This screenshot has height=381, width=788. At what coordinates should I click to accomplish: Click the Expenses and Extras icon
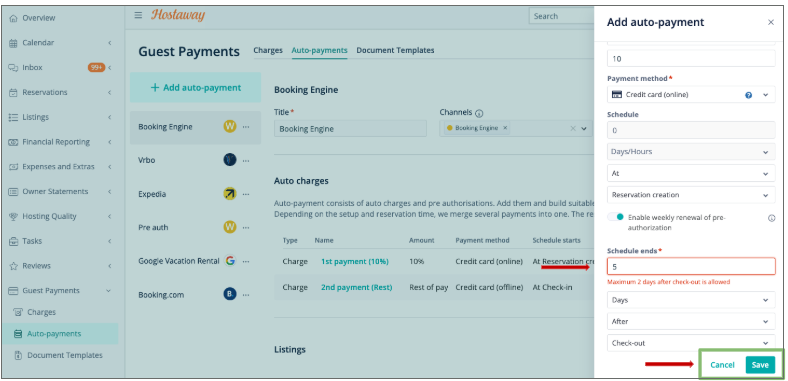tap(14, 166)
